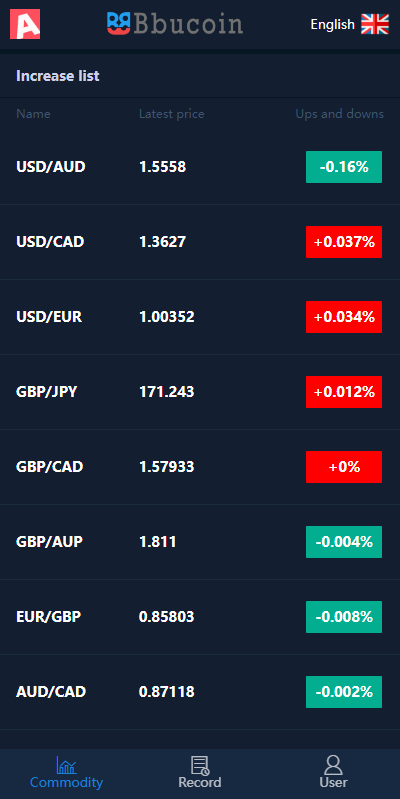
Task: Open the Record document icon
Action: pos(200,765)
